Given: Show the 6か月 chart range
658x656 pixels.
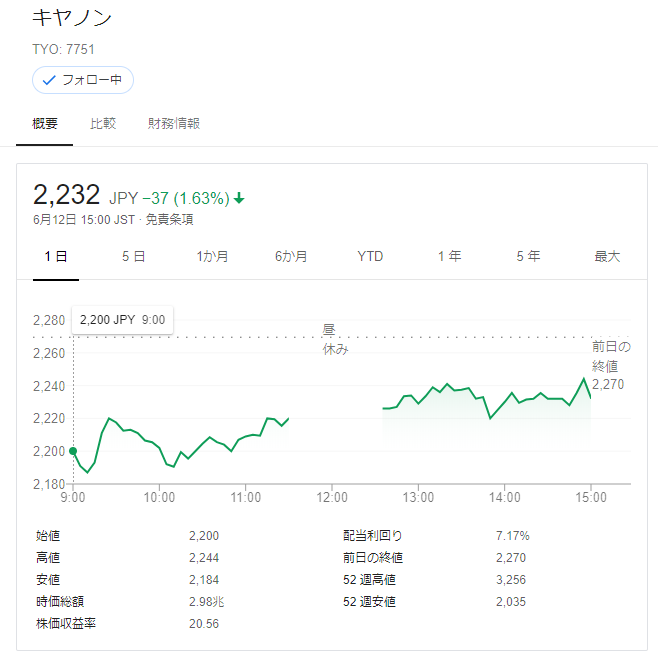Looking at the screenshot, I should [291, 256].
